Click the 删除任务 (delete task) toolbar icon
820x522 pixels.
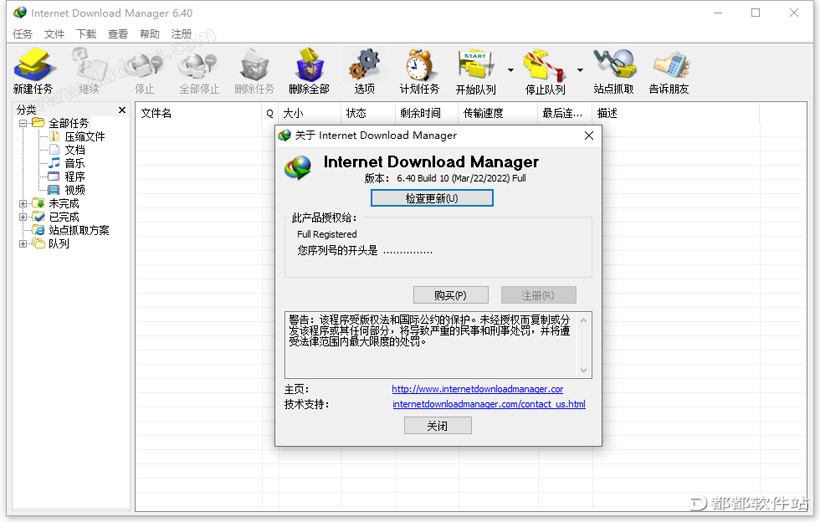254,71
